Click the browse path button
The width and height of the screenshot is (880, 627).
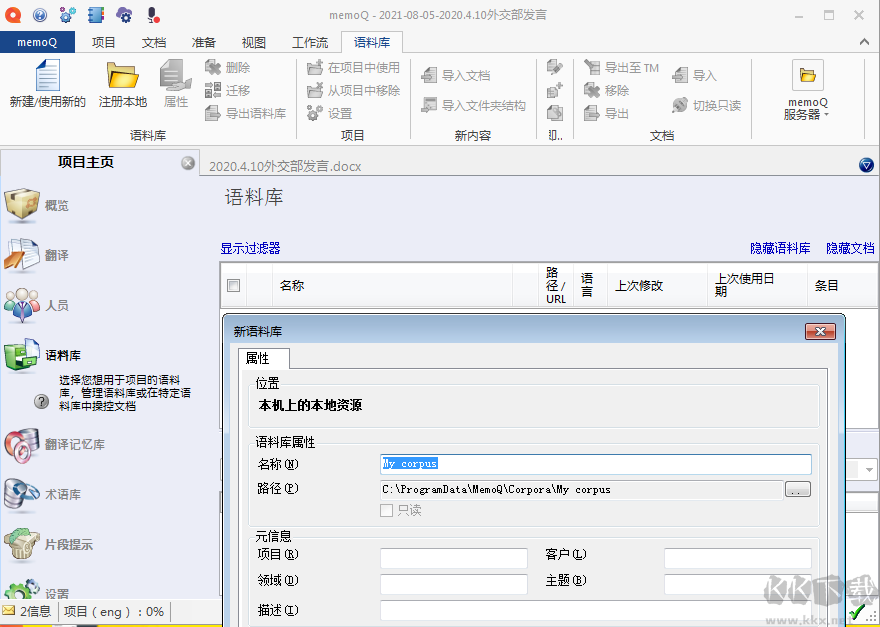[x=798, y=489]
